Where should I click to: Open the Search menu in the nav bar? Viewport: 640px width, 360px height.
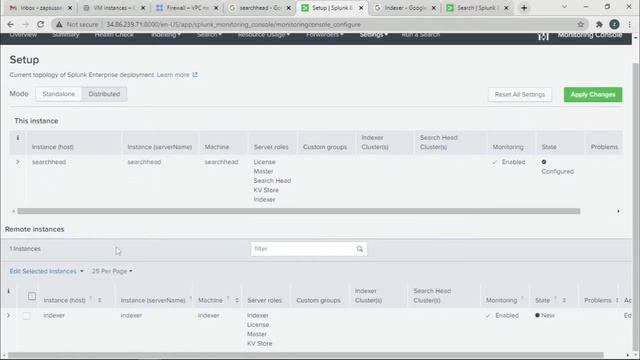(209, 35)
